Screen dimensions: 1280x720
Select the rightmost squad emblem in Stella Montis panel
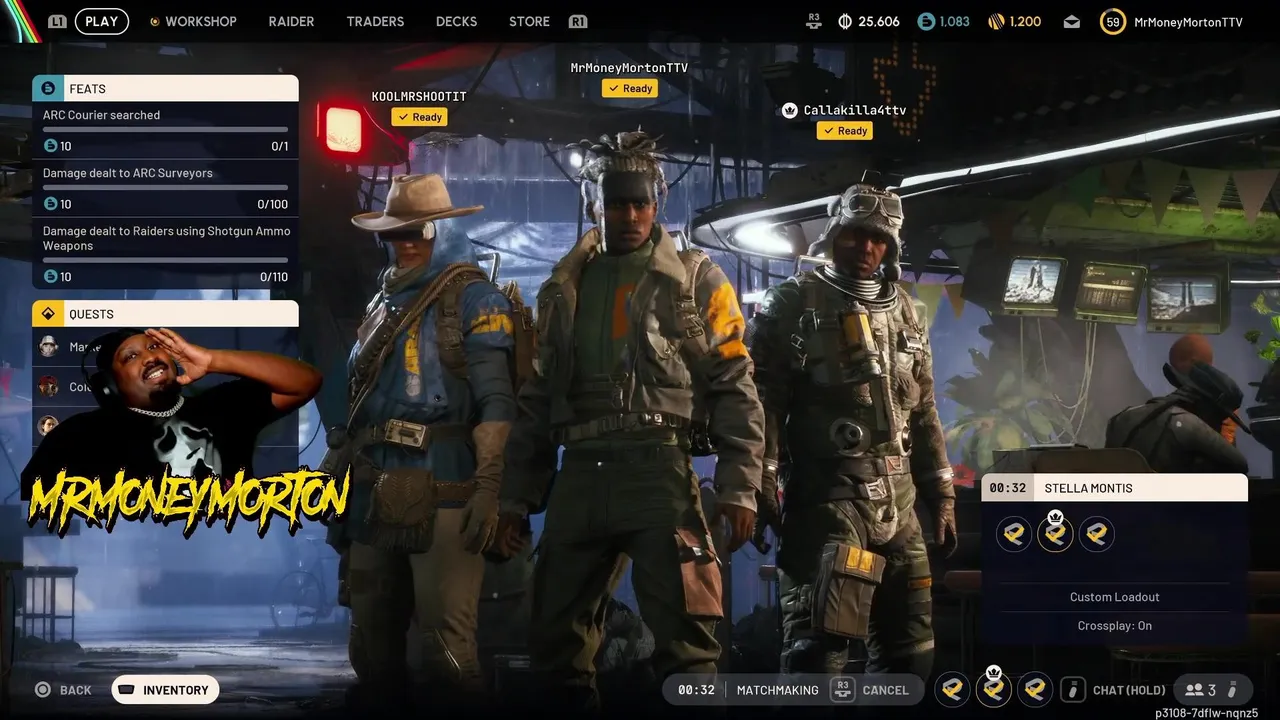pyautogui.click(x=1096, y=534)
